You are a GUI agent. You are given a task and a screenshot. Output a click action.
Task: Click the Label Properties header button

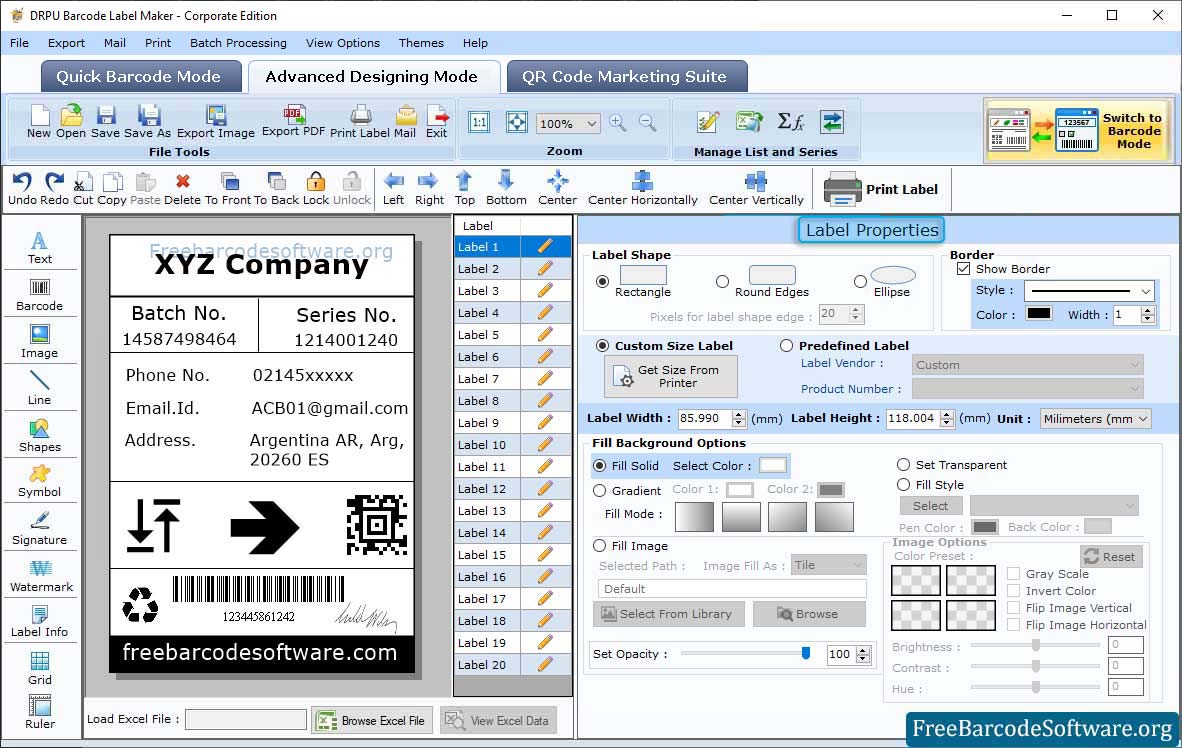click(x=871, y=230)
